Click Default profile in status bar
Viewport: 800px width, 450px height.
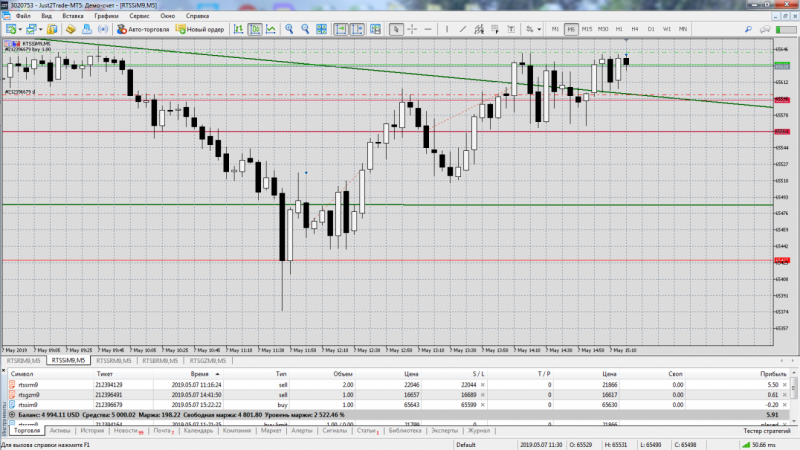[x=466, y=445]
